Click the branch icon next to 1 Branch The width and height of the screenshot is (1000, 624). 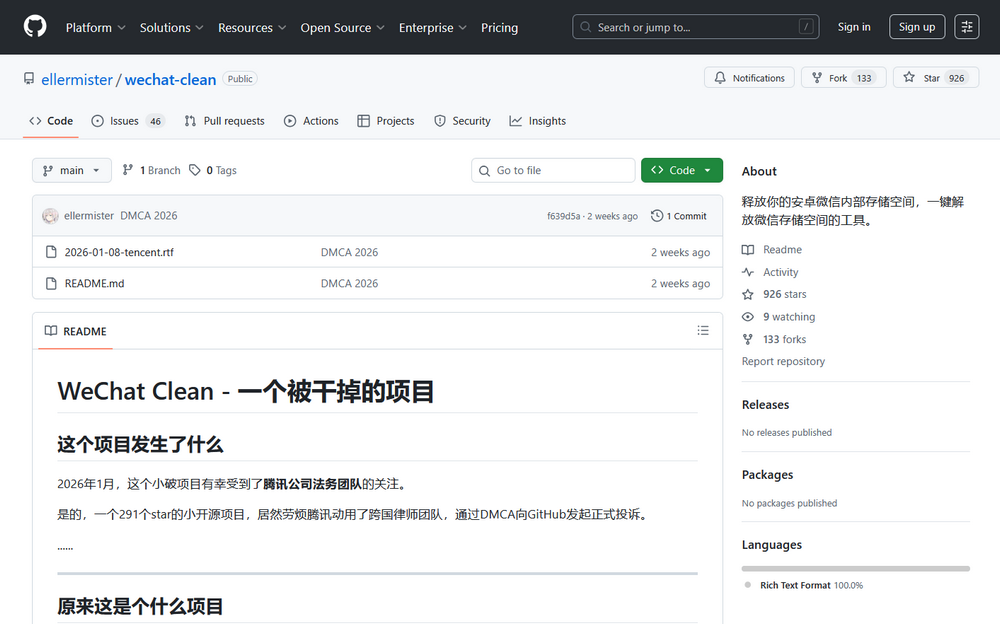tap(129, 170)
